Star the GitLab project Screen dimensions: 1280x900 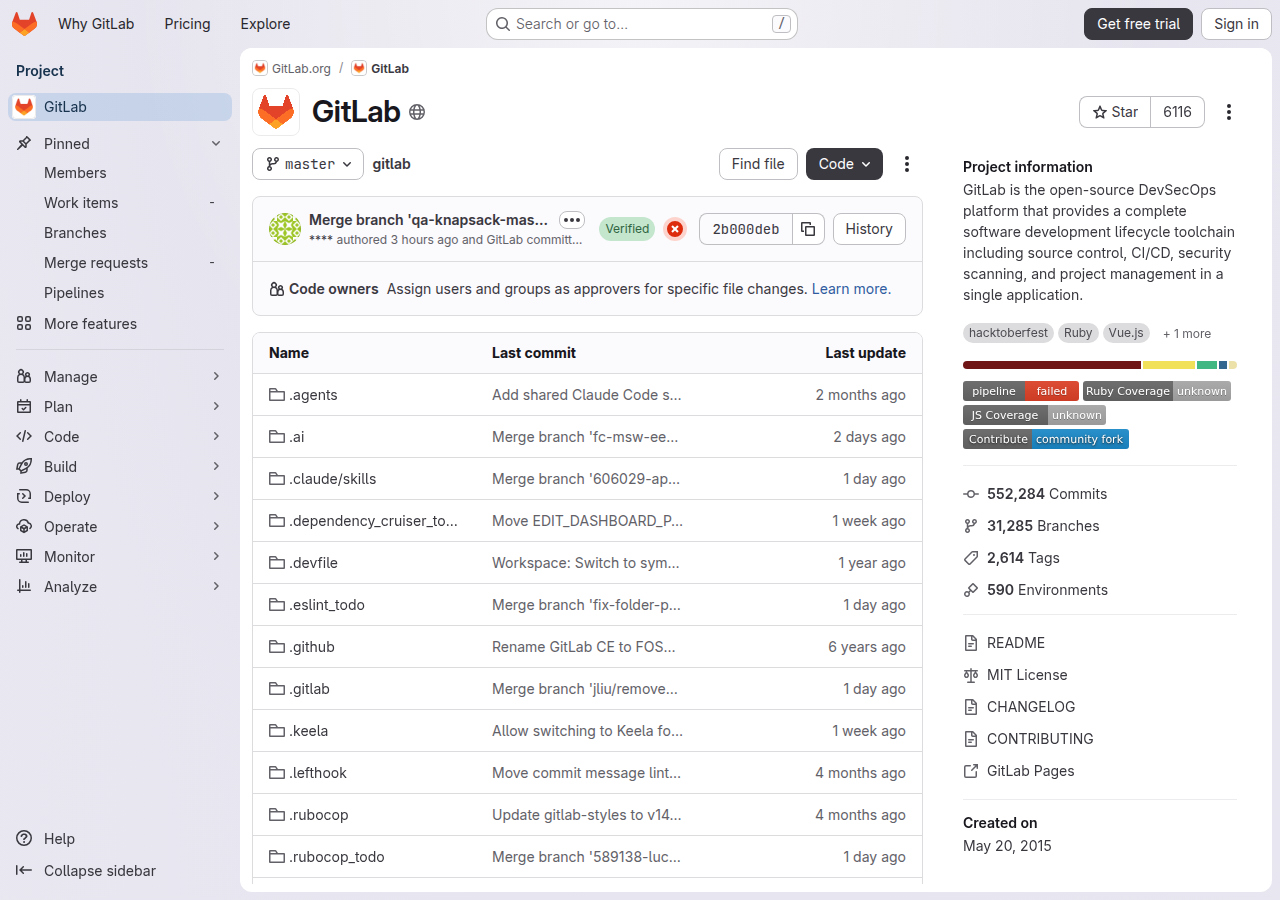pyautogui.click(x=1115, y=112)
